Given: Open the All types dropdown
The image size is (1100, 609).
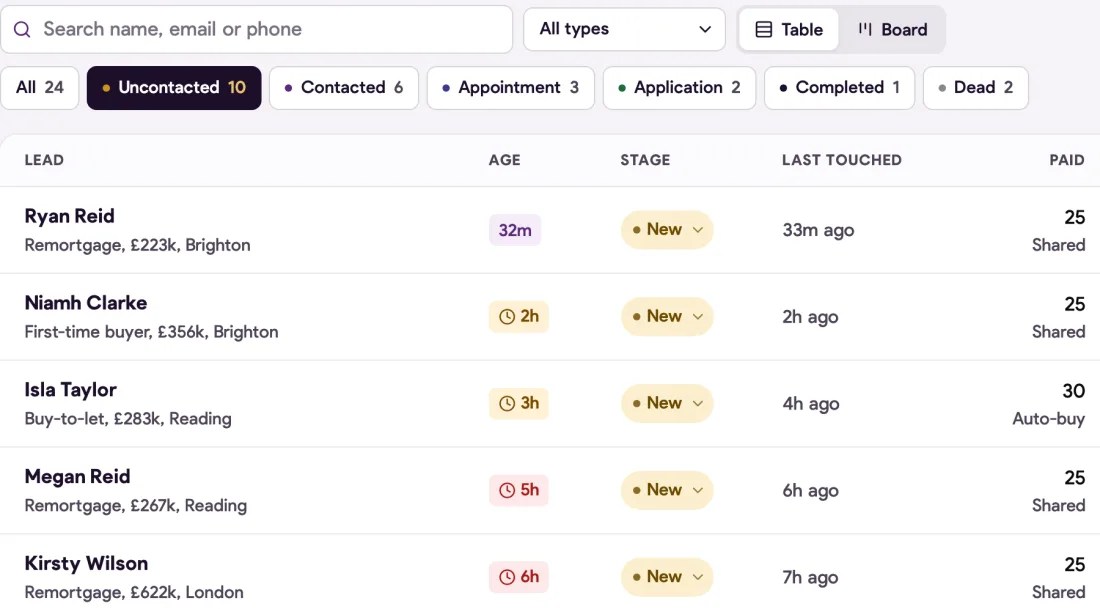Looking at the screenshot, I should click(624, 29).
